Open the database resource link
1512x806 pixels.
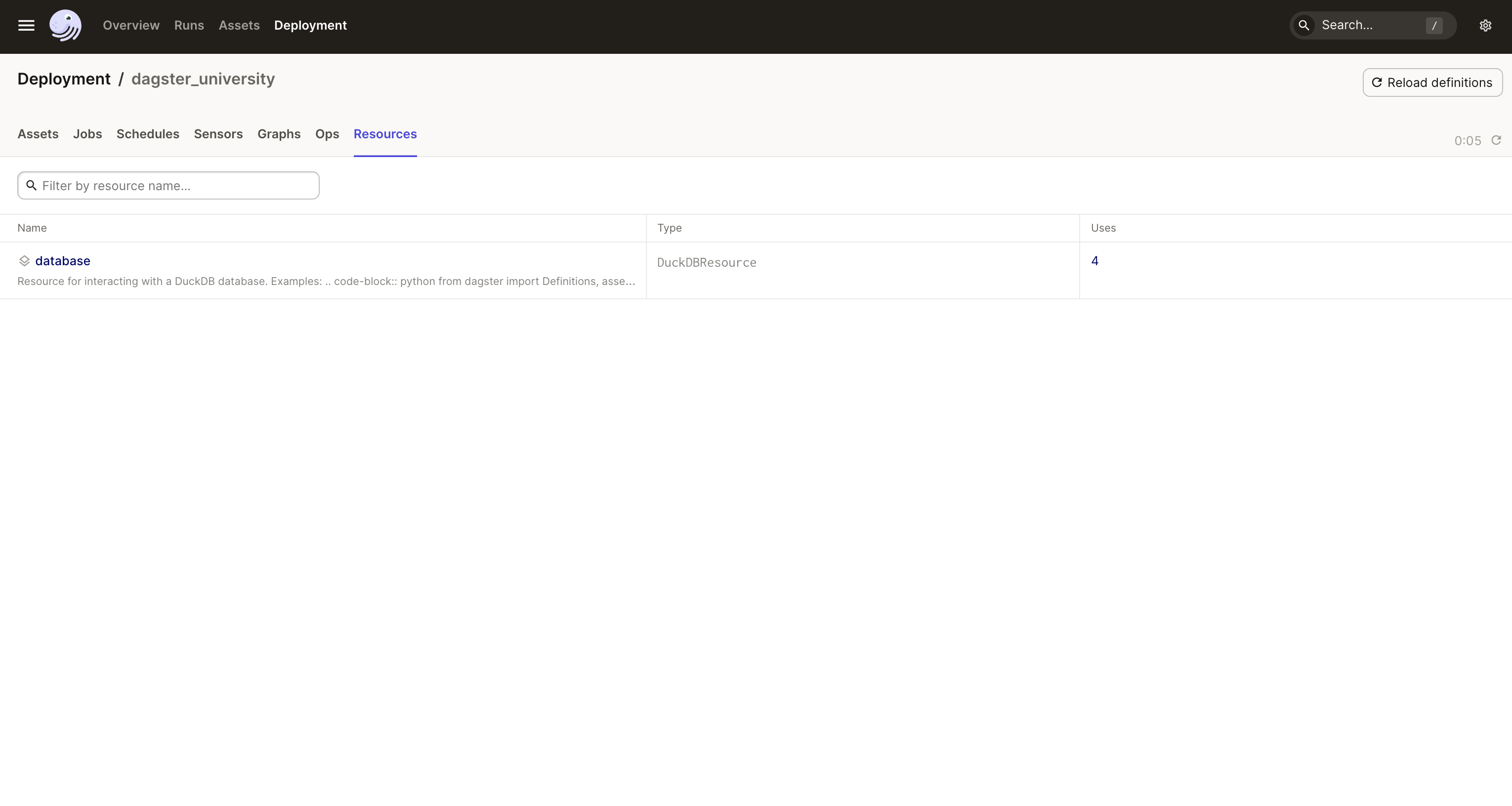tap(63, 261)
